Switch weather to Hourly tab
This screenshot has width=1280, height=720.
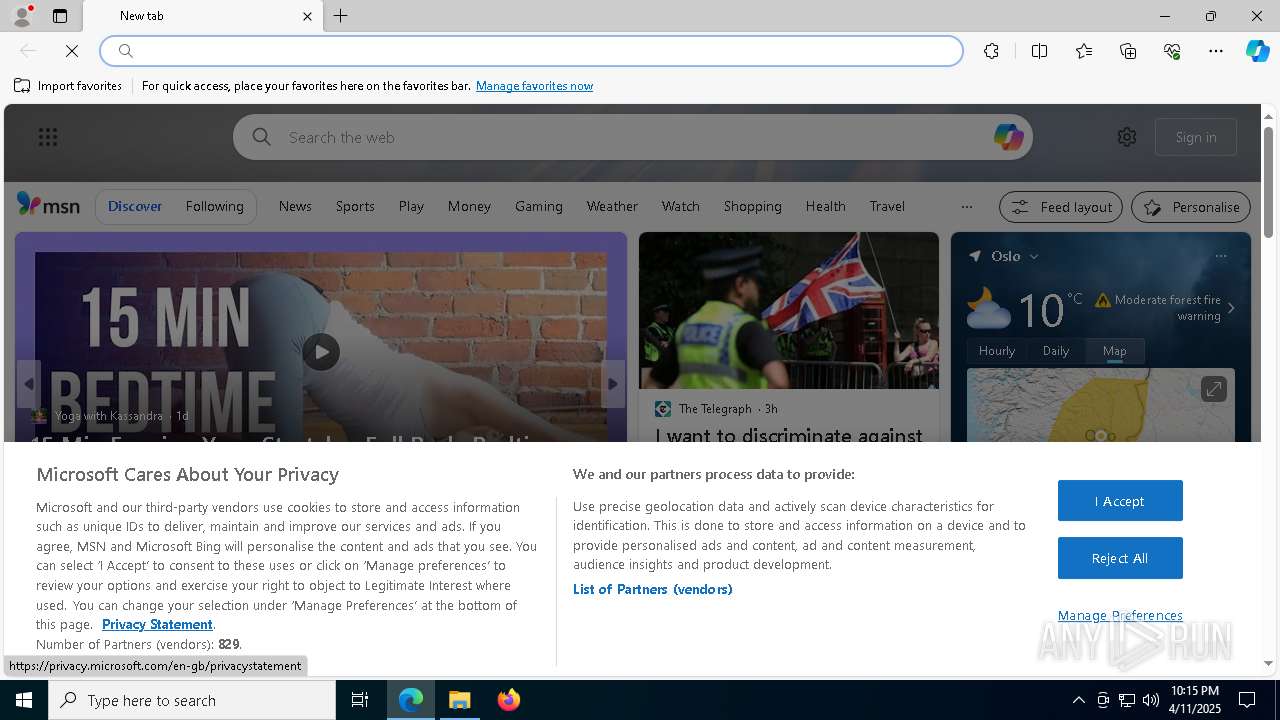coord(997,351)
